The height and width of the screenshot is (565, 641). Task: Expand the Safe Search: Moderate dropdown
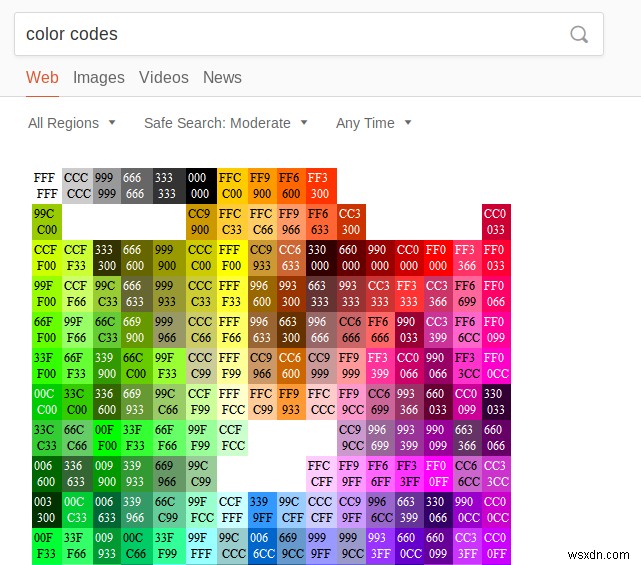(225, 123)
